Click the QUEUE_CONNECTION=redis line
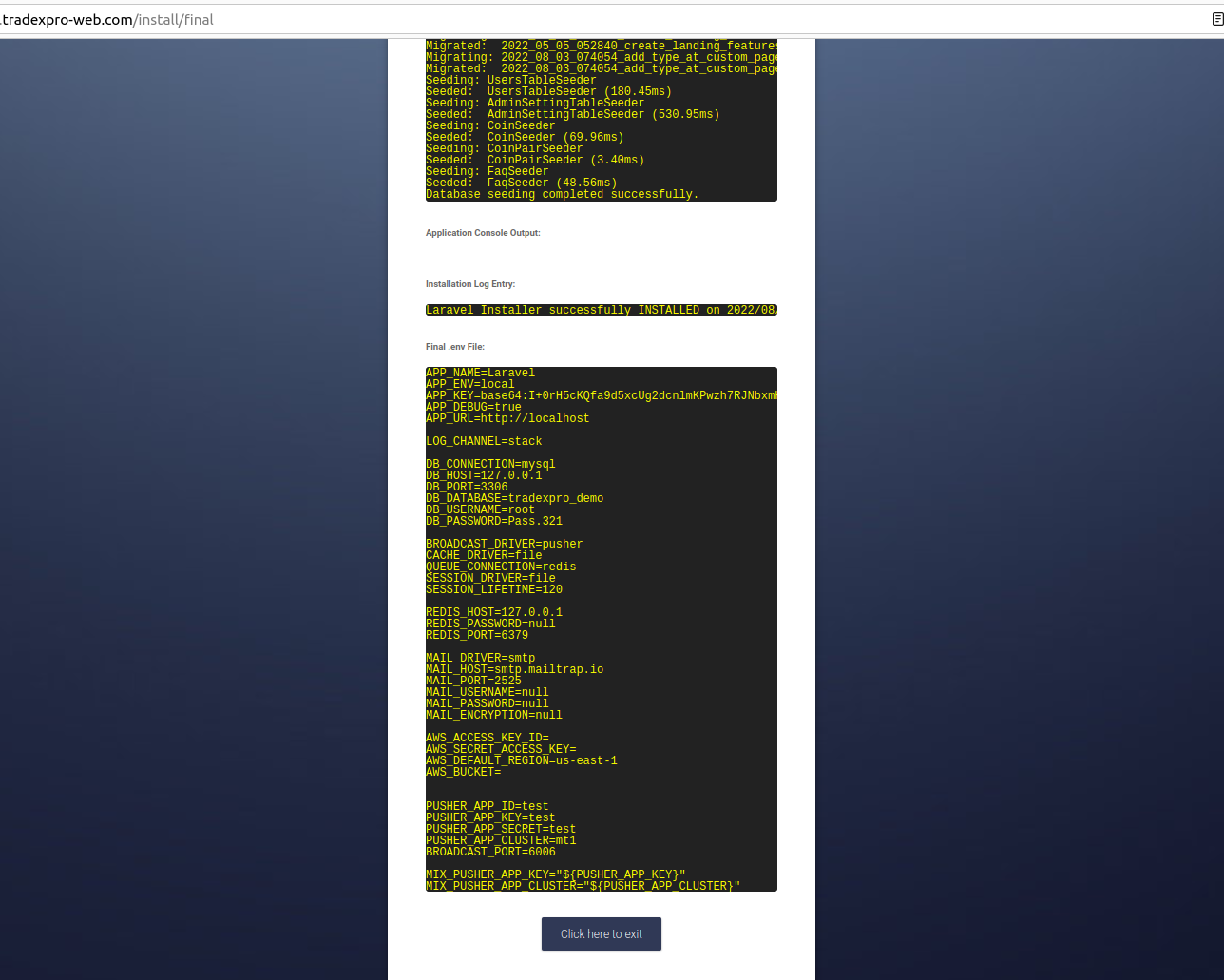This screenshot has height=980, width=1224. 501,567
